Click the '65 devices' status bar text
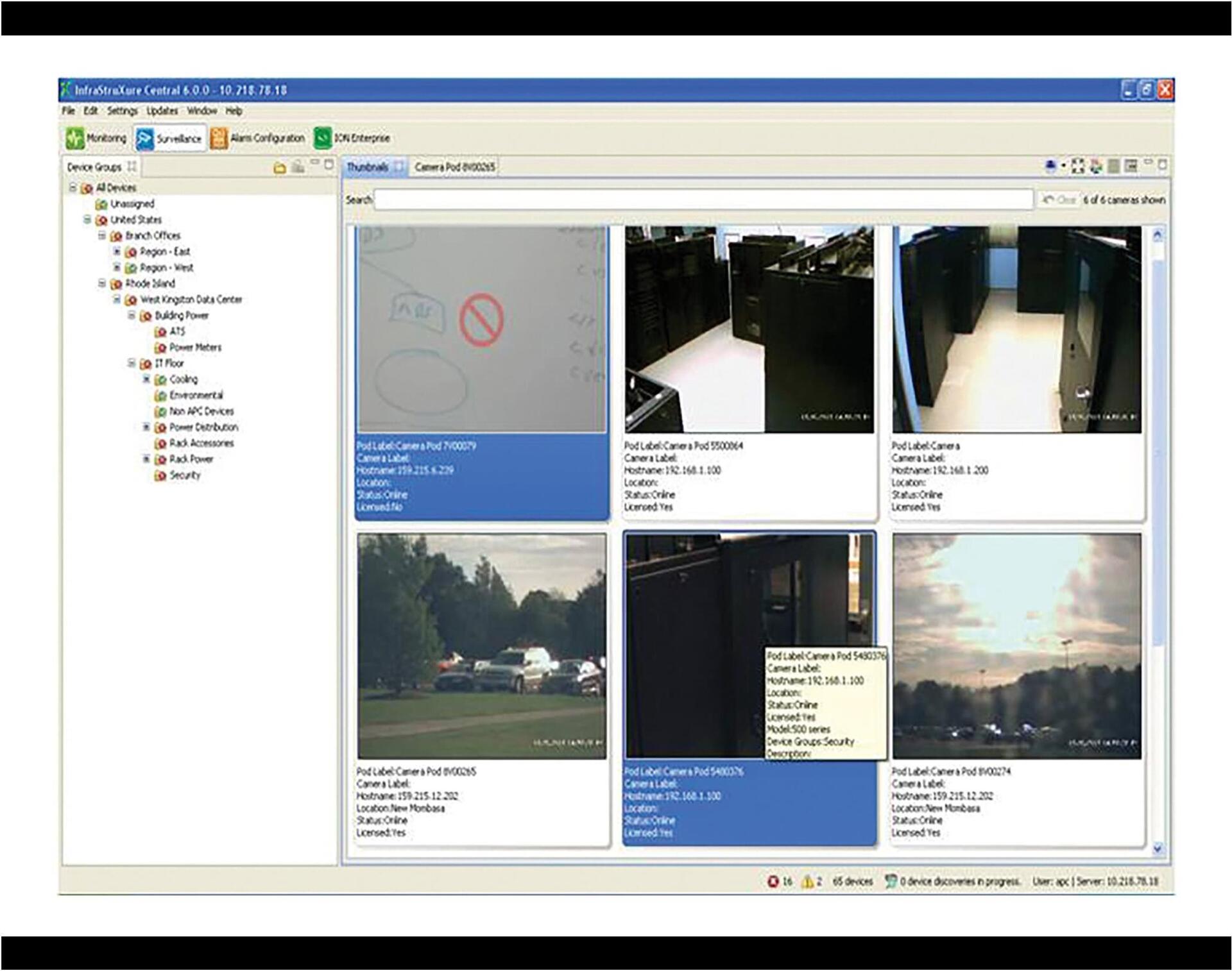Screen dimensions: 1232x971 [x=853, y=881]
